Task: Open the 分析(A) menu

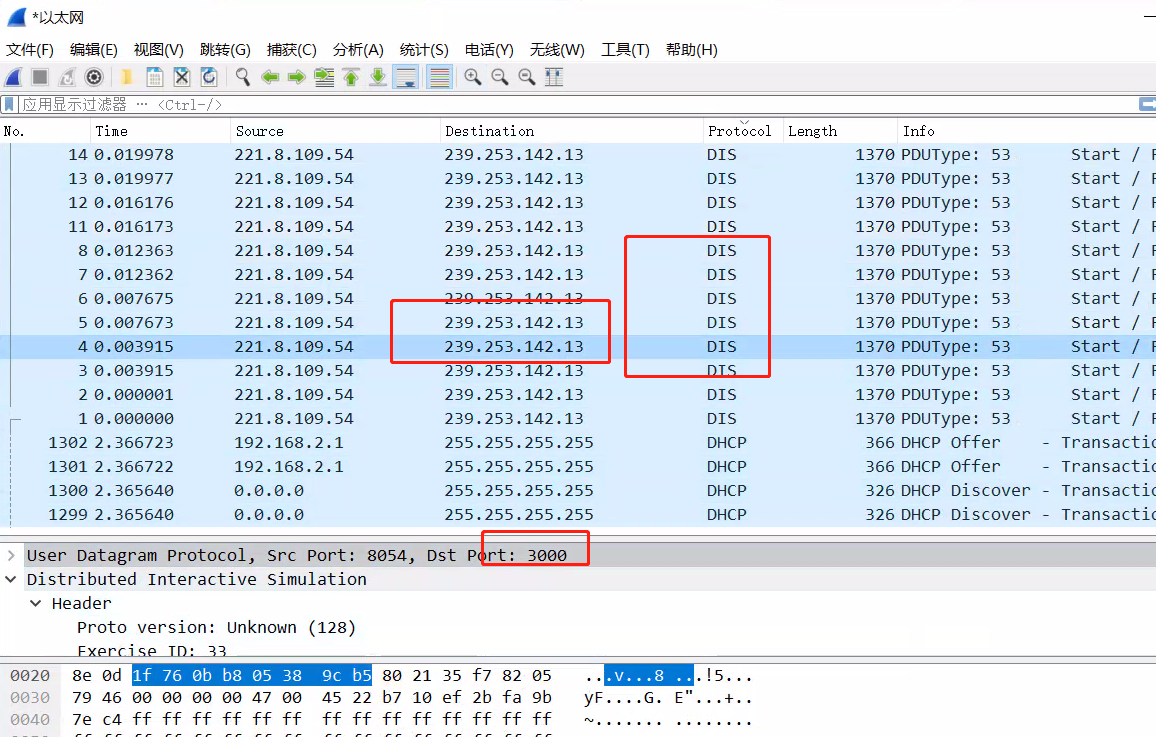Action: pyautogui.click(x=358, y=50)
